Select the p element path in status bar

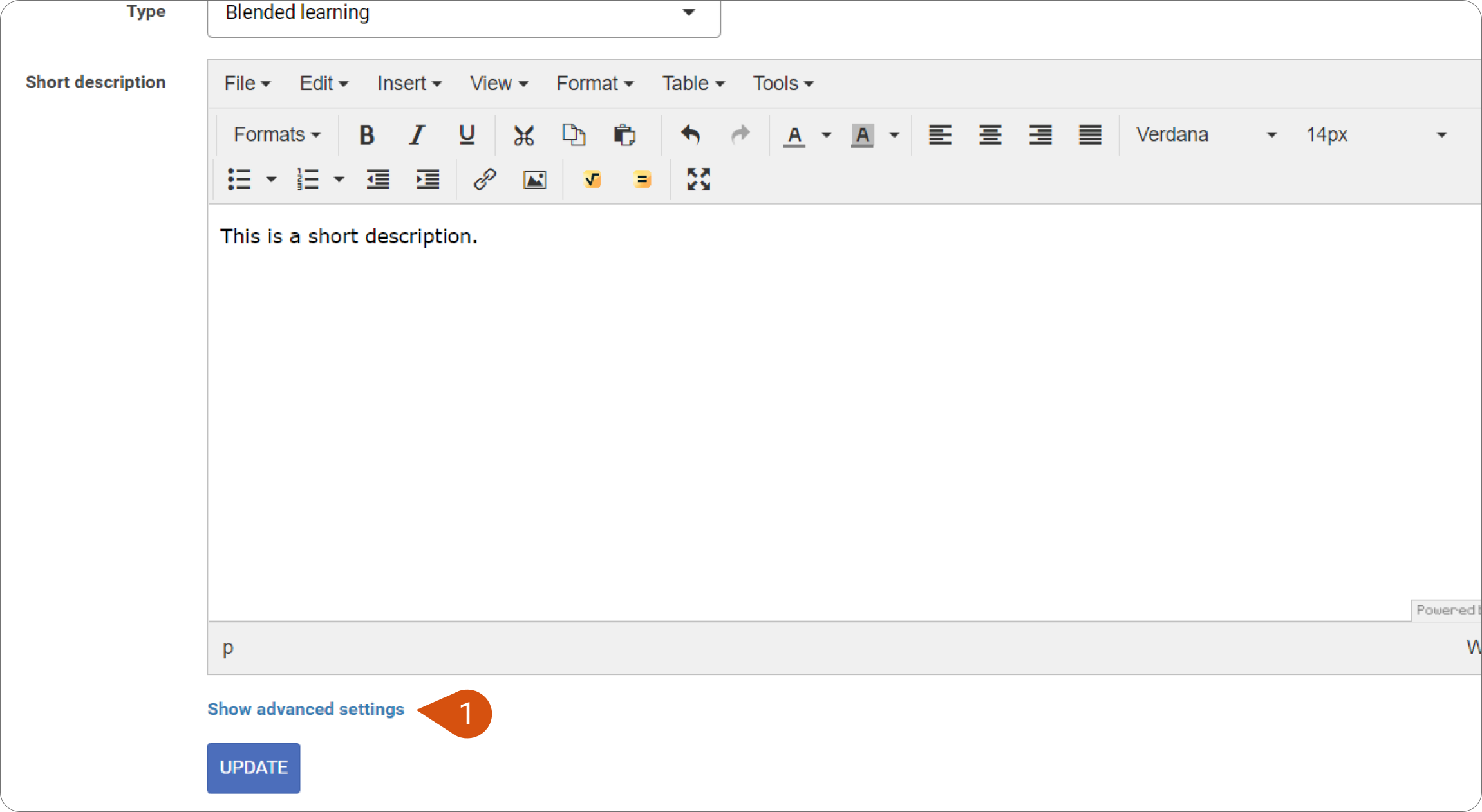(228, 647)
